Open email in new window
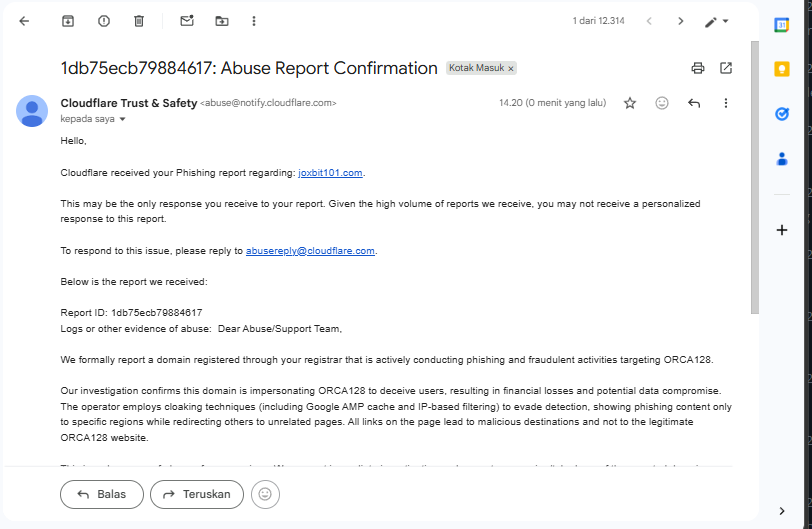The width and height of the screenshot is (812, 529). 726,68
